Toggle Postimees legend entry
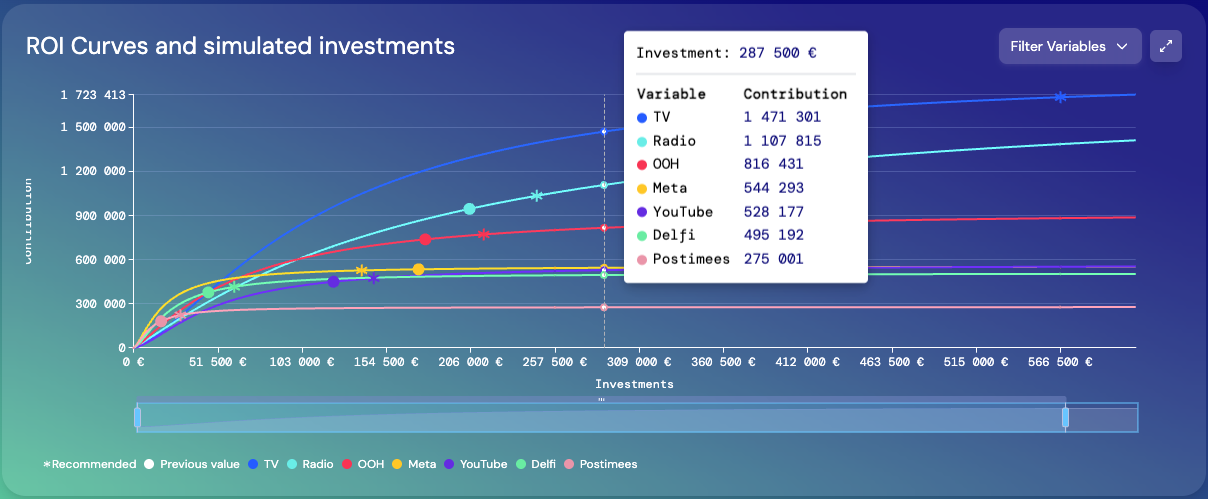 tap(600, 464)
